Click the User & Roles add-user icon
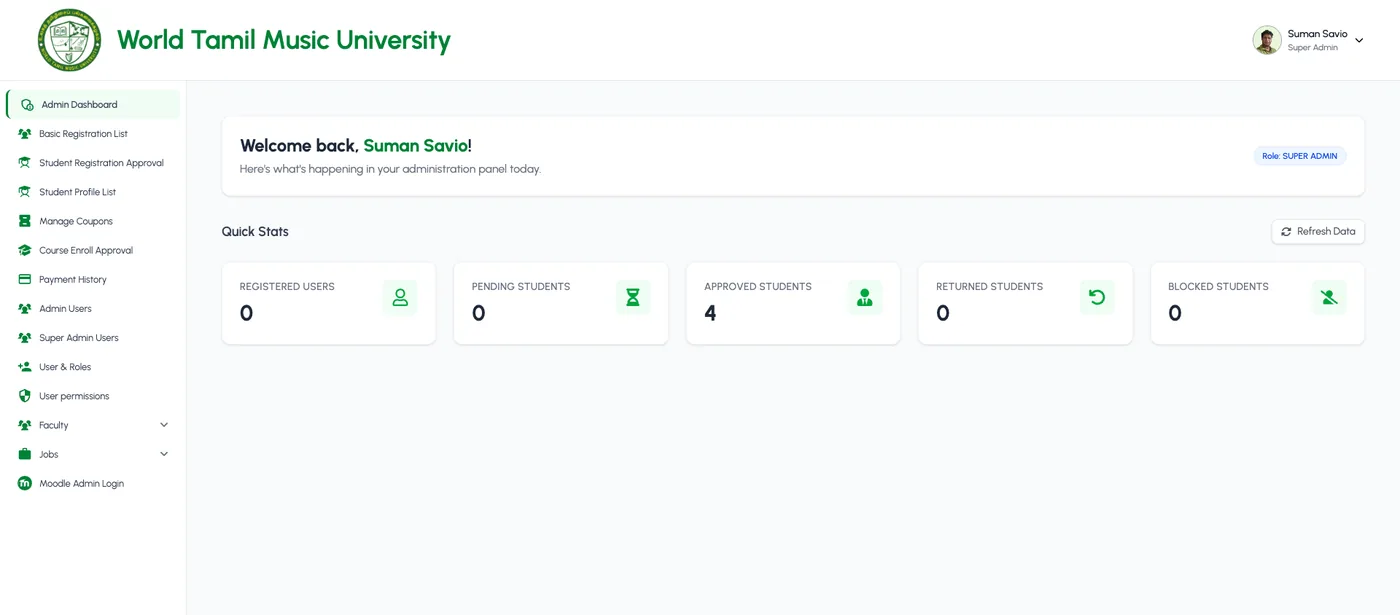 [x=25, y=367]
